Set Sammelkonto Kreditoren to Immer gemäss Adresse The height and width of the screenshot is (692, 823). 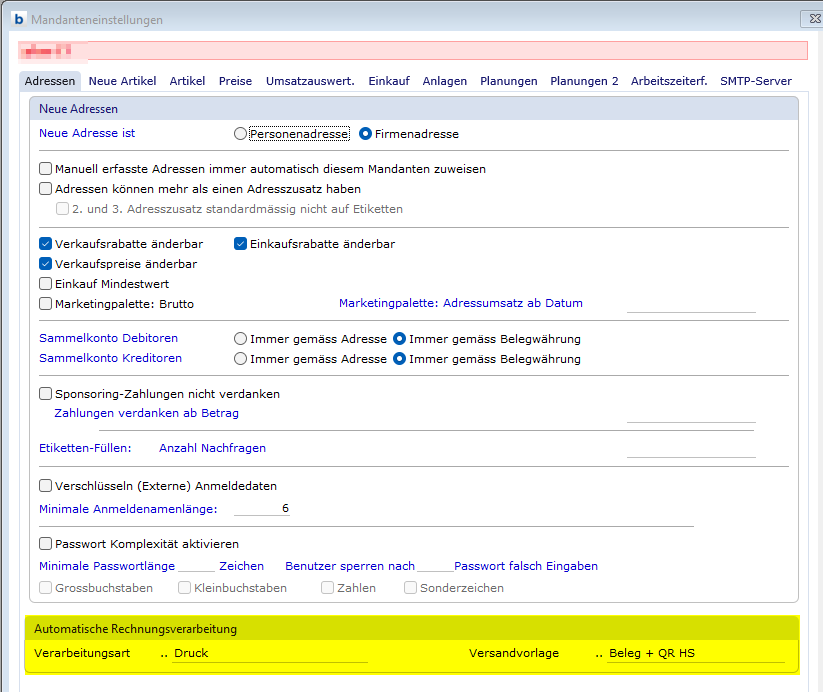coord(240,359)
